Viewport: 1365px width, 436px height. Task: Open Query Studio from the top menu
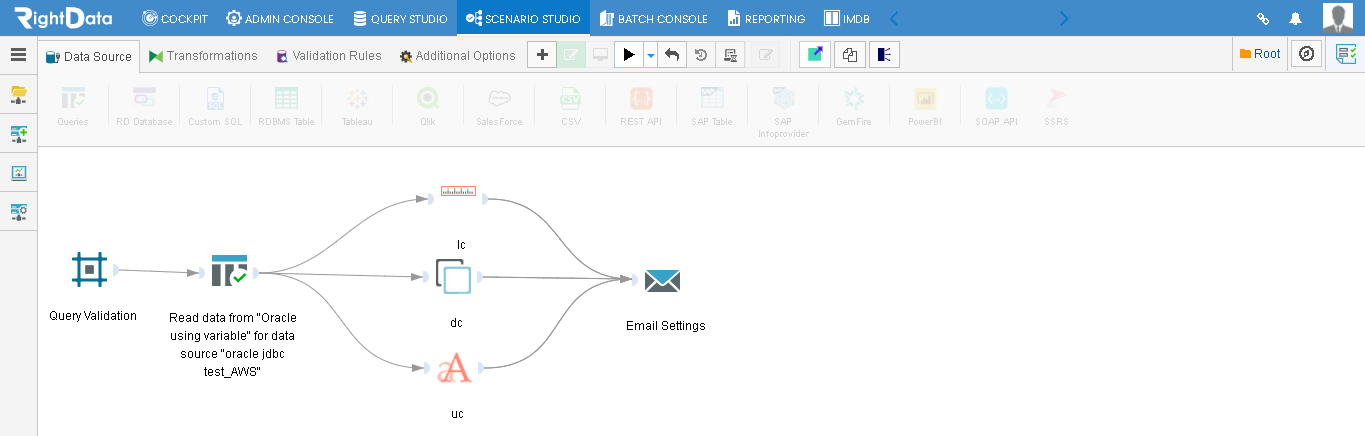pos(400,18)
